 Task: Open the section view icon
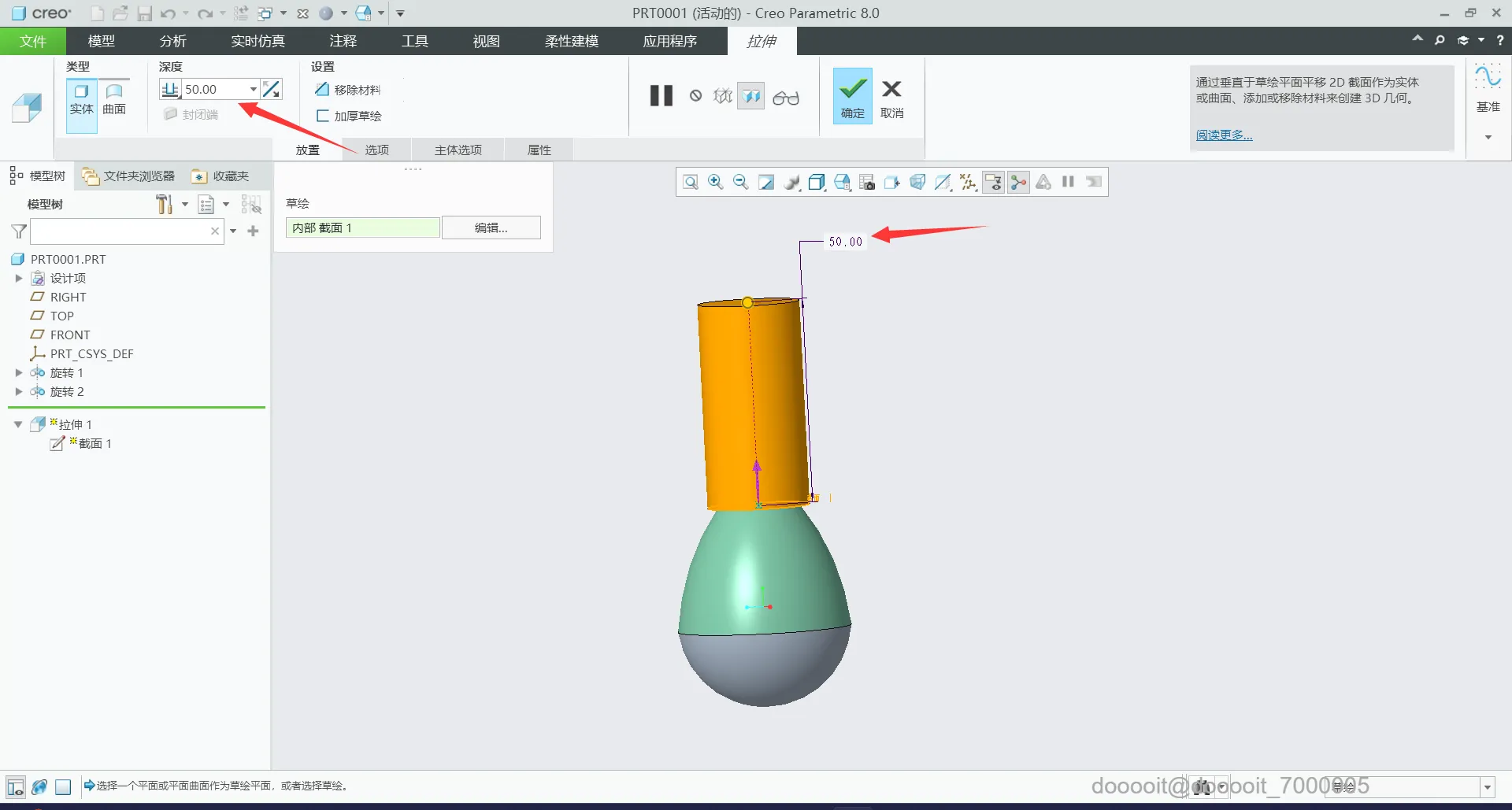943,183
